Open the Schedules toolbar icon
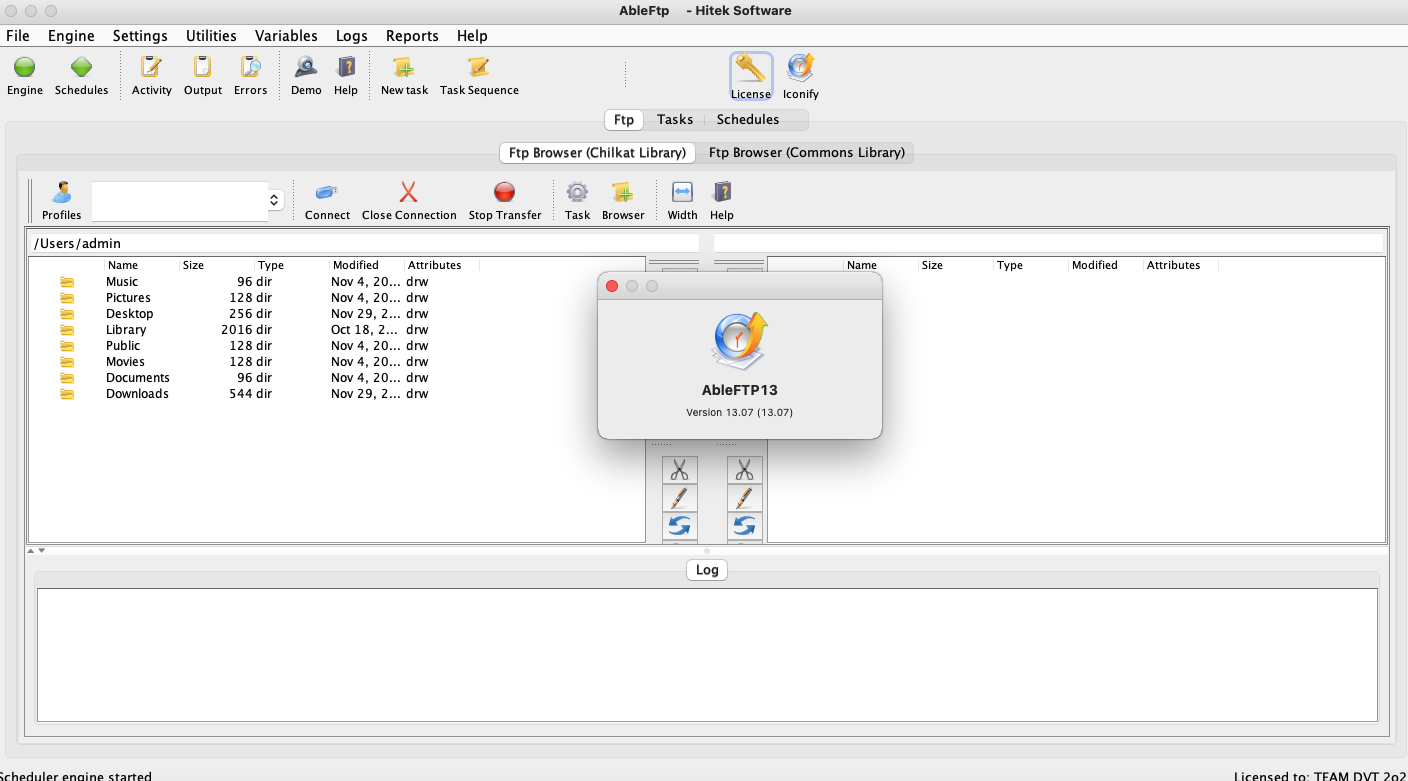The image size is (1408, 781). tap(81, 68)
